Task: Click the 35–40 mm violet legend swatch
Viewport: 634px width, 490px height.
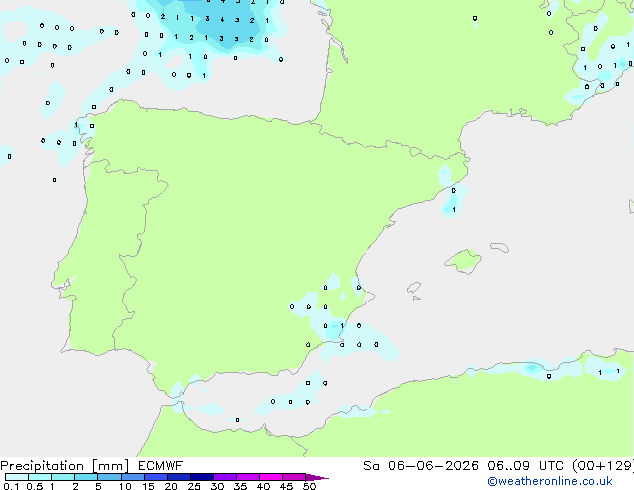Action: click(248, 477)
